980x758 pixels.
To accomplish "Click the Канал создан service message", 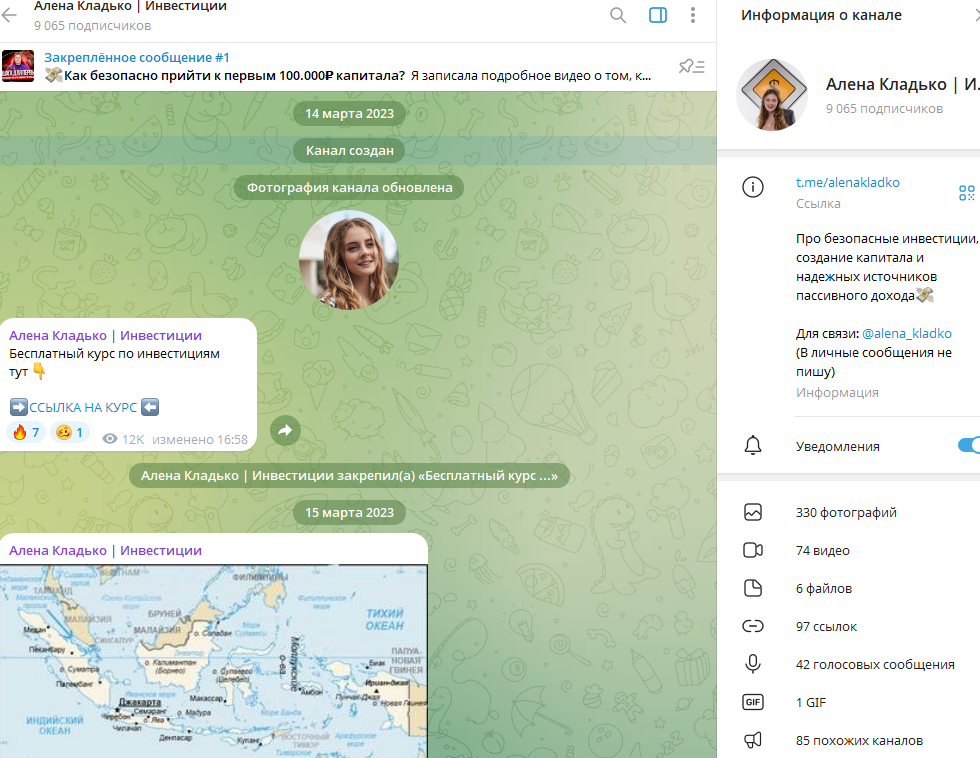I will click(349, 151).
